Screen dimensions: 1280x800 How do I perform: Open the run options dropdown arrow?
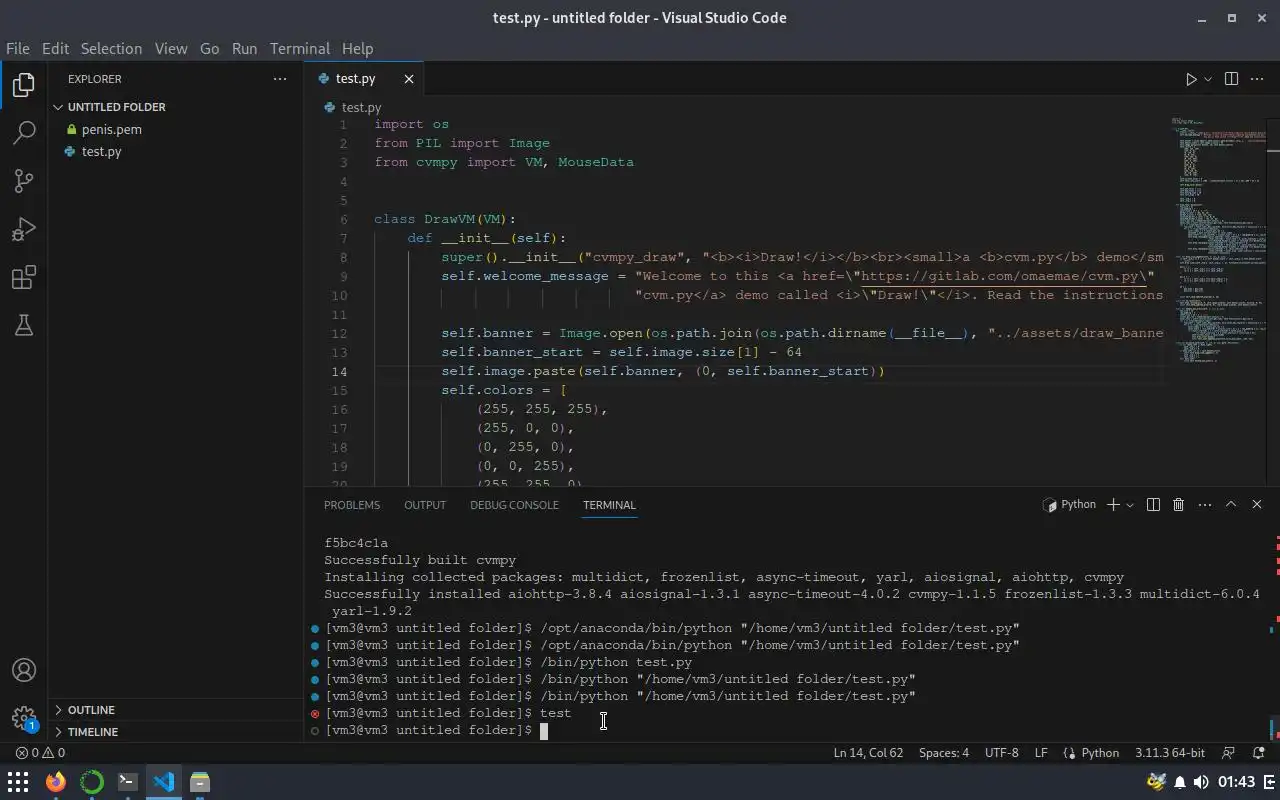tap(1208, 79)
